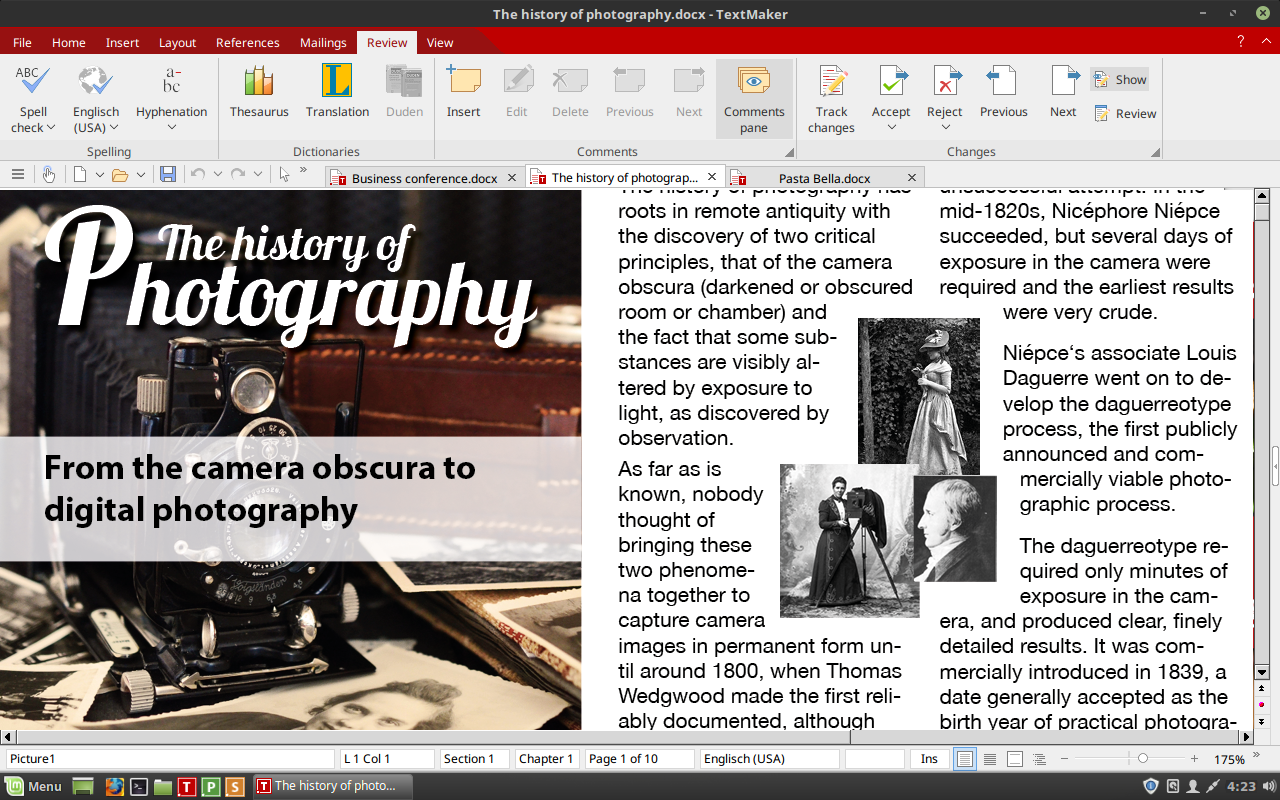
Task: Open the Hyphenation dropdown
Action: [171, 127]
